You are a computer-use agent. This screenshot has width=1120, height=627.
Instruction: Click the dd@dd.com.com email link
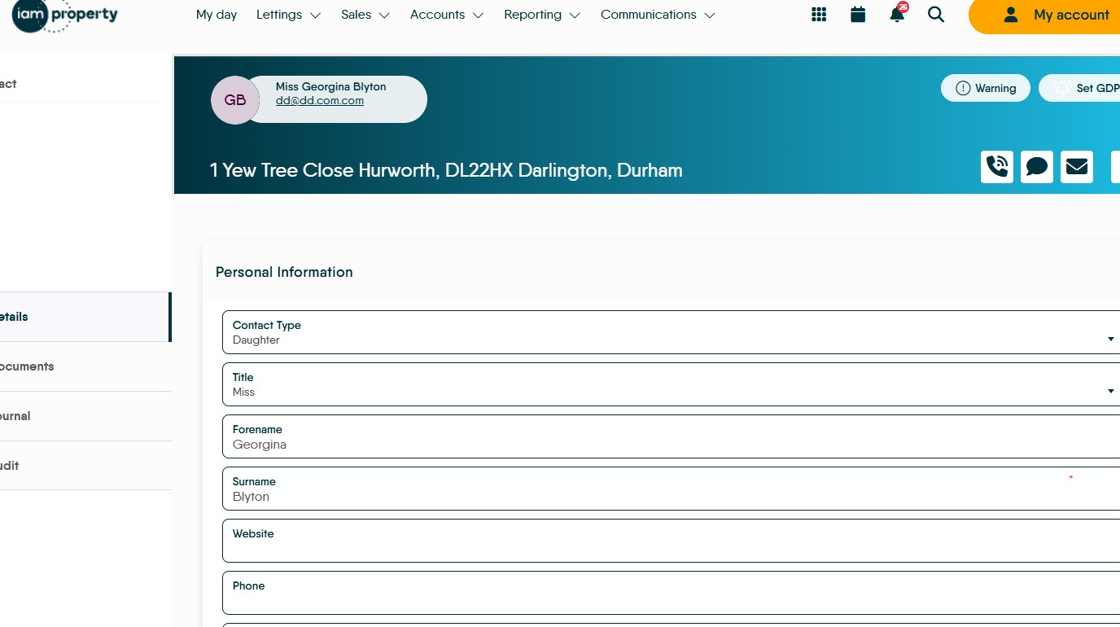click(x=319, y=101)
